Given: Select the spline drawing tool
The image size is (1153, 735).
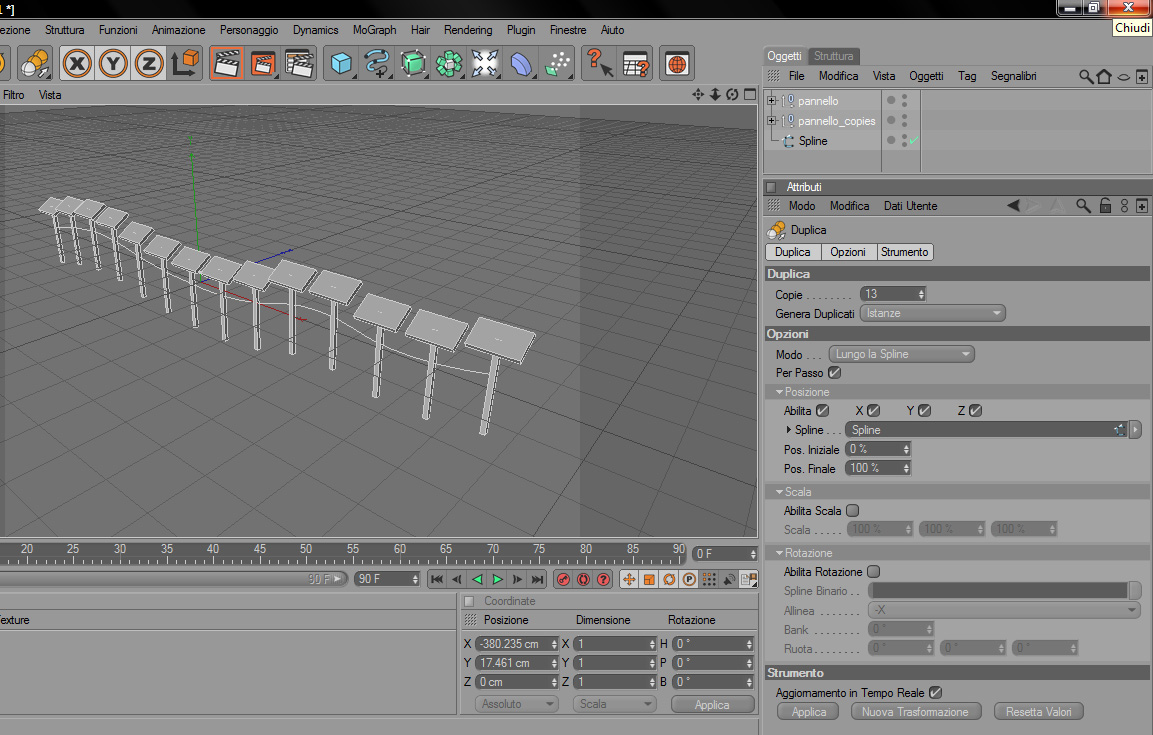Looking at the screenshot, I should click(x=376, y=63).
